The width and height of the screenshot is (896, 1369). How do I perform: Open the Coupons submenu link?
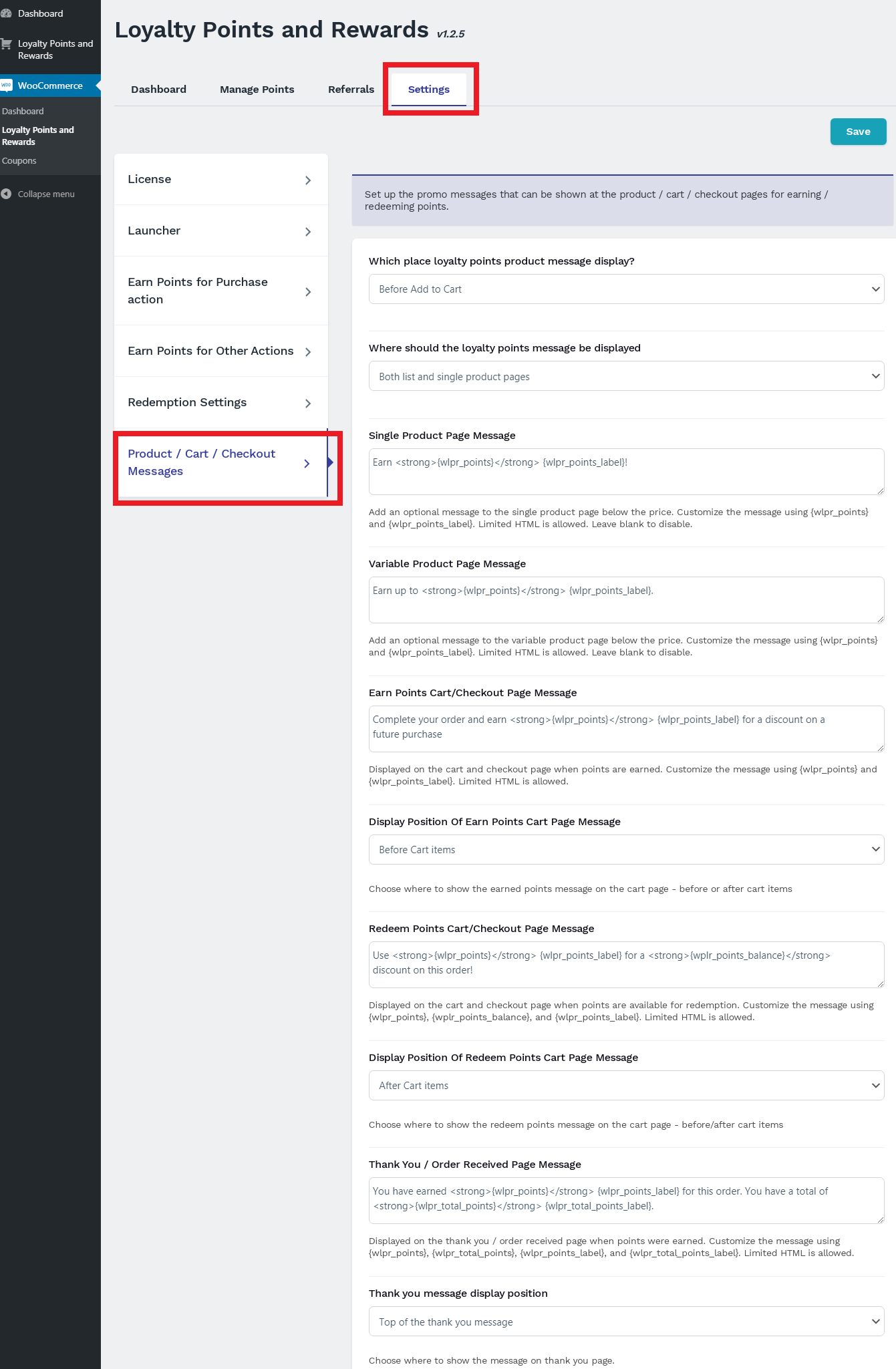[x=19, y=160]
